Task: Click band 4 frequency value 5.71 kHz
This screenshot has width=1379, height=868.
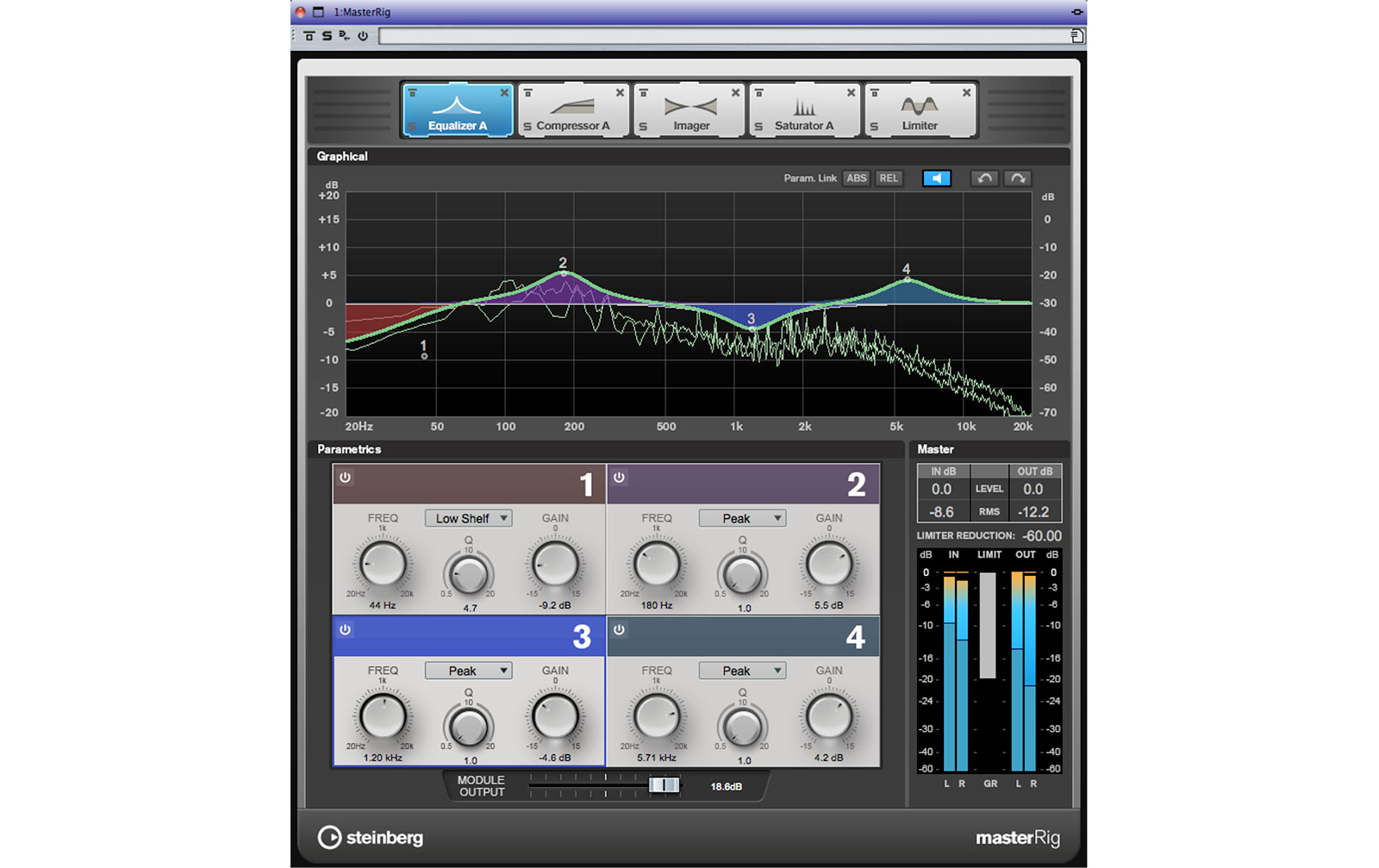Action: (657, 758)
